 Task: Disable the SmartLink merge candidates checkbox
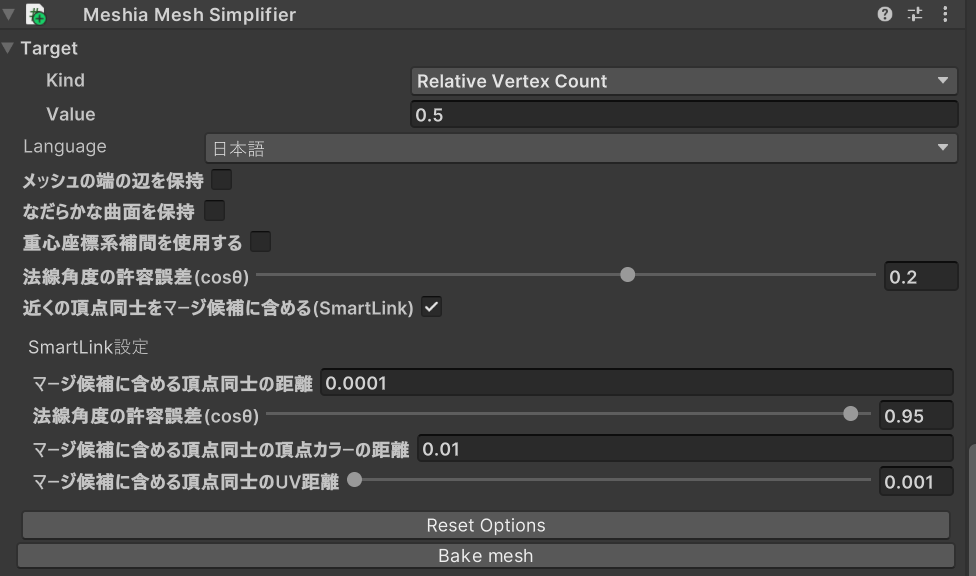pos(431,307)
